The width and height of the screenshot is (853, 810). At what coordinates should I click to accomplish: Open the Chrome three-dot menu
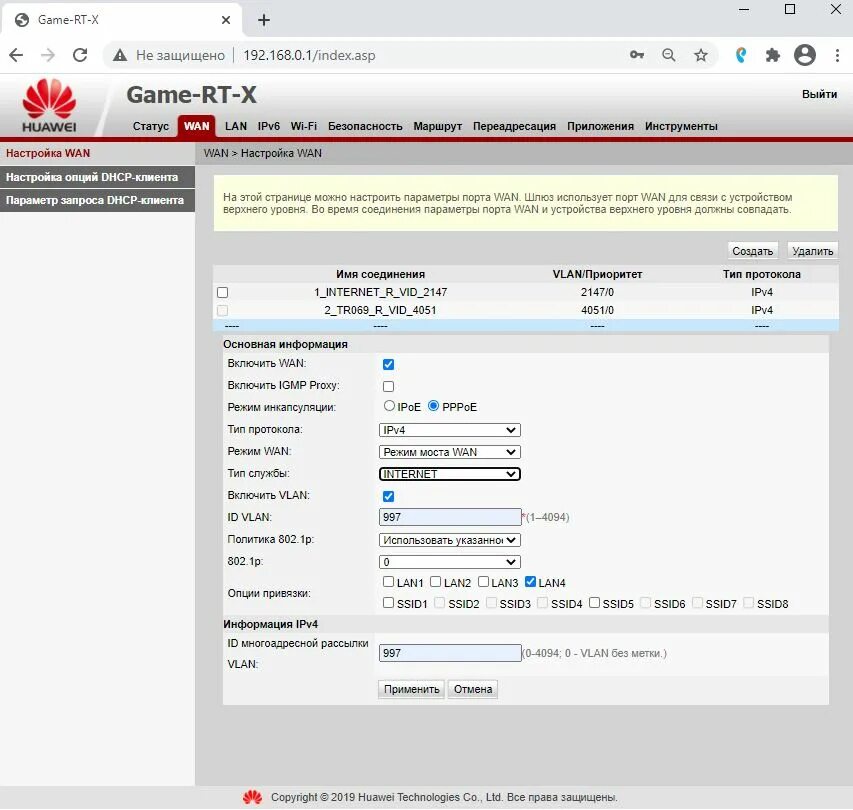click(837, 55)
